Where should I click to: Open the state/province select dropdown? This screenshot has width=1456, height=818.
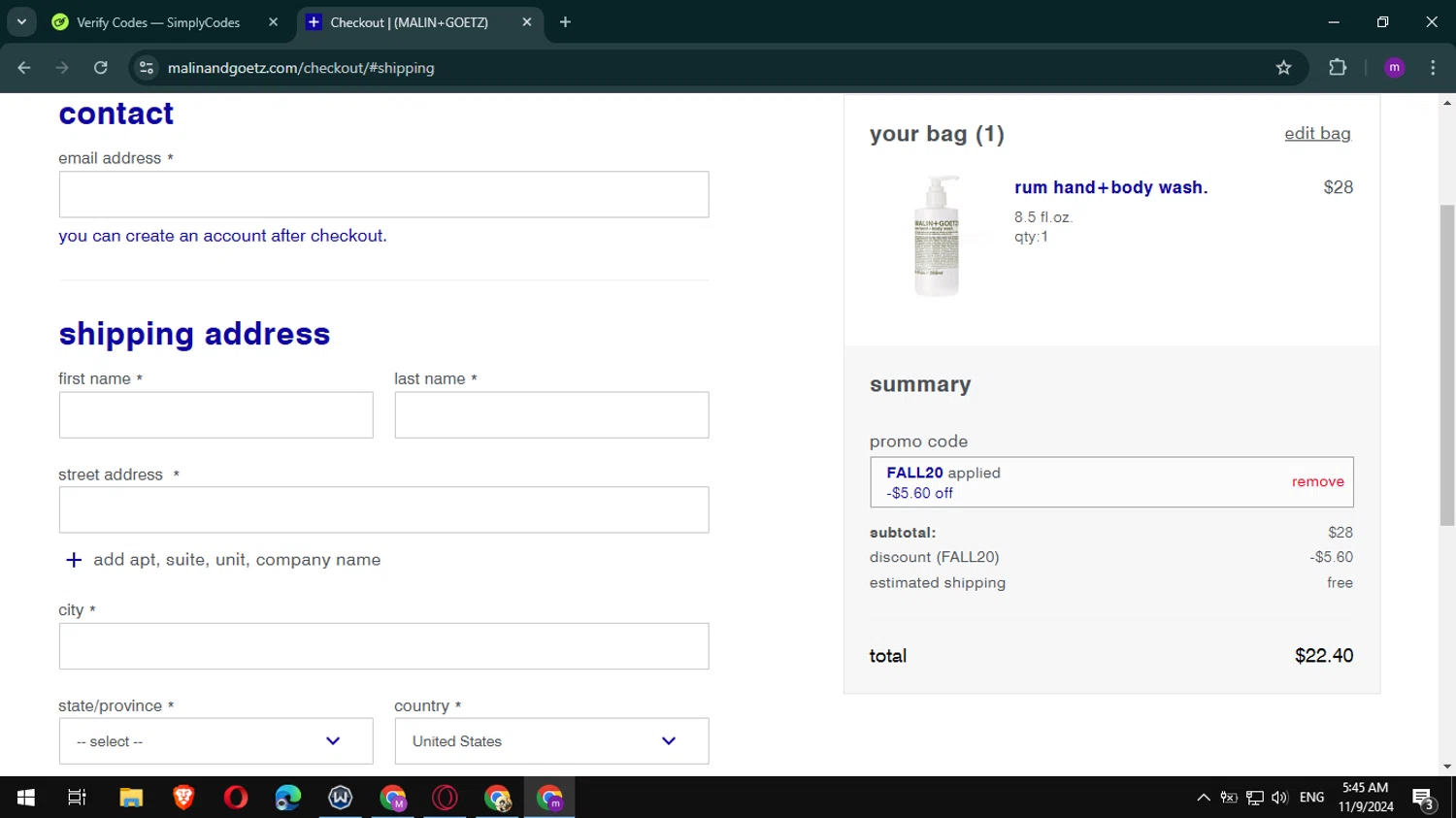pos(215,741)
